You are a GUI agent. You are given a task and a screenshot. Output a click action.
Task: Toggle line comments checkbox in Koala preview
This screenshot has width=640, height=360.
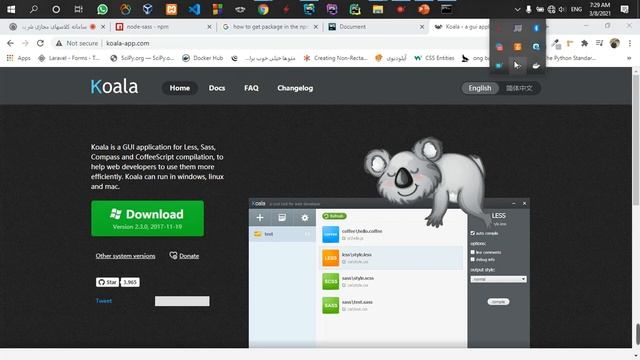point(472,252)
